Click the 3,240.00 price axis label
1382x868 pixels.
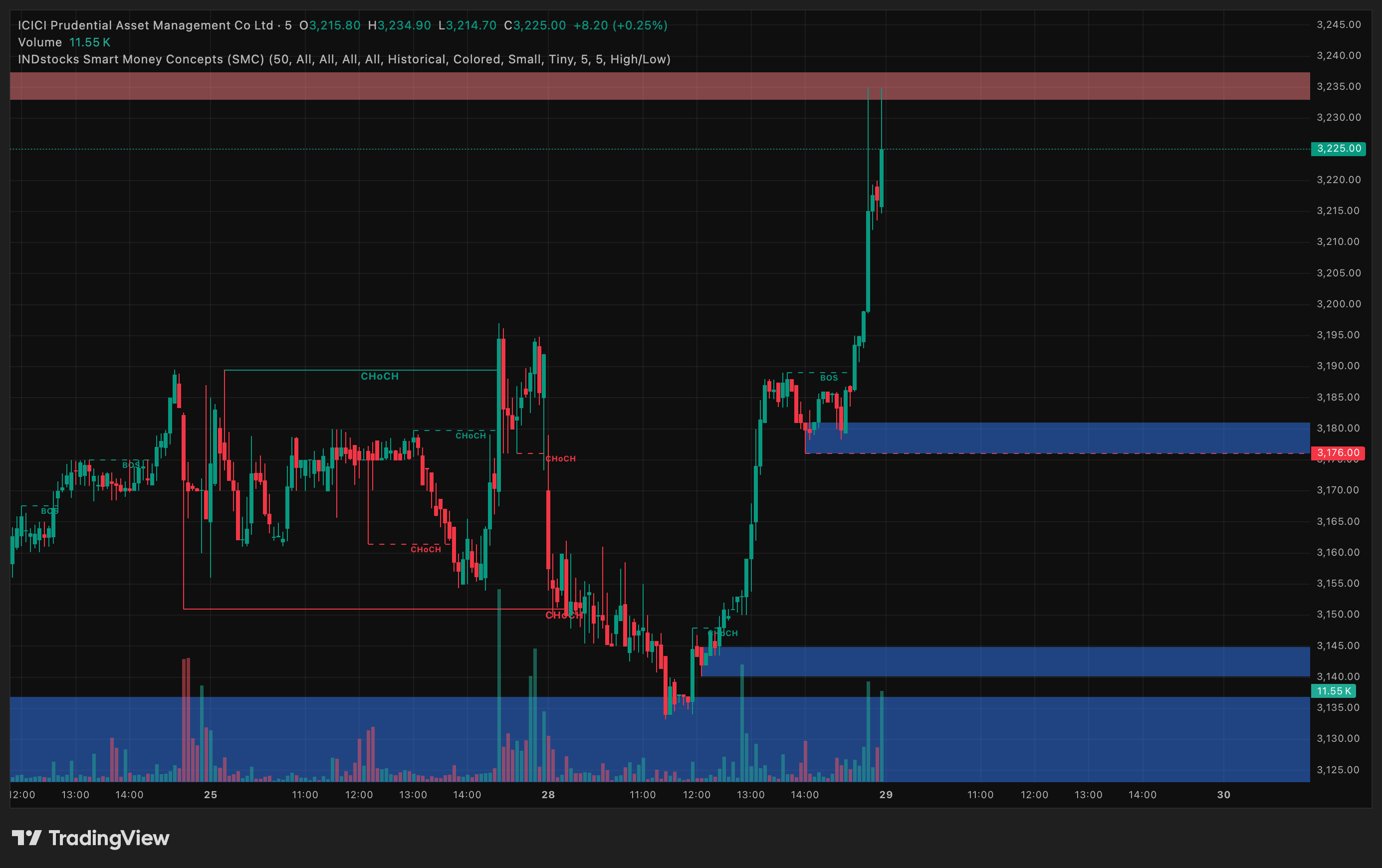click(1339, 56)
